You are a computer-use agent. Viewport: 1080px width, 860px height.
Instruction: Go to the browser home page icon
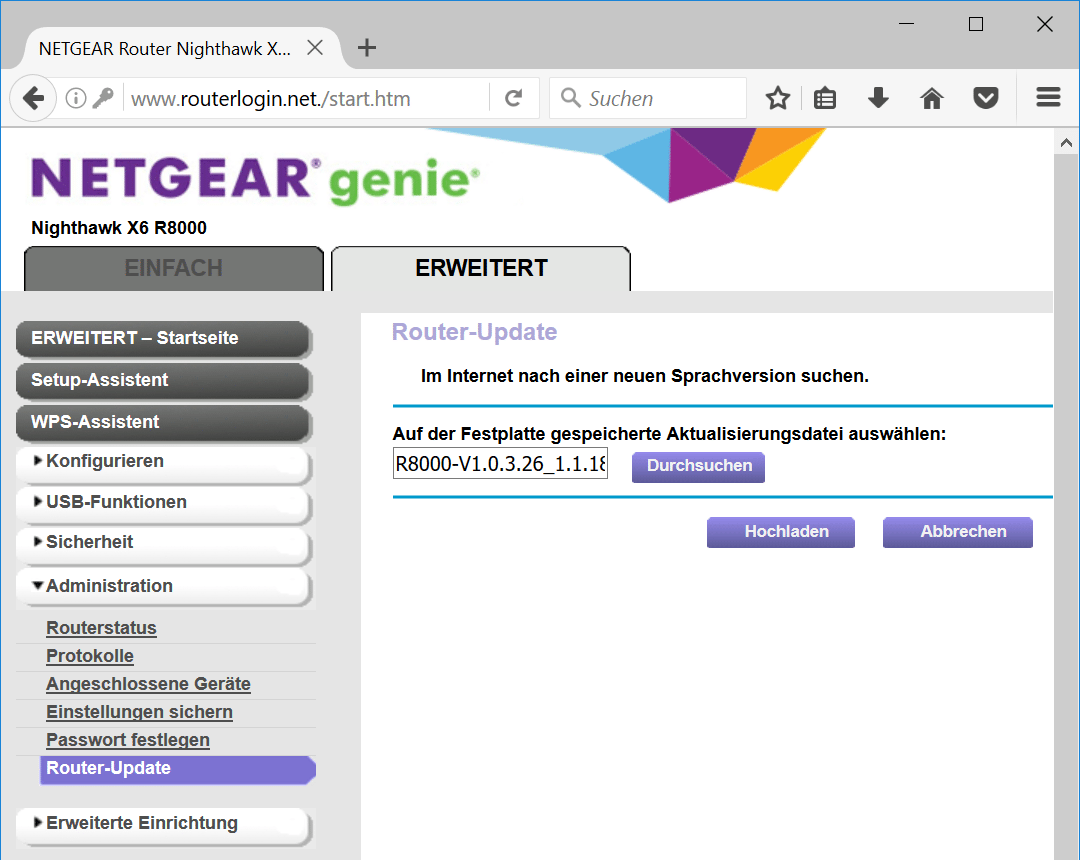931,98
